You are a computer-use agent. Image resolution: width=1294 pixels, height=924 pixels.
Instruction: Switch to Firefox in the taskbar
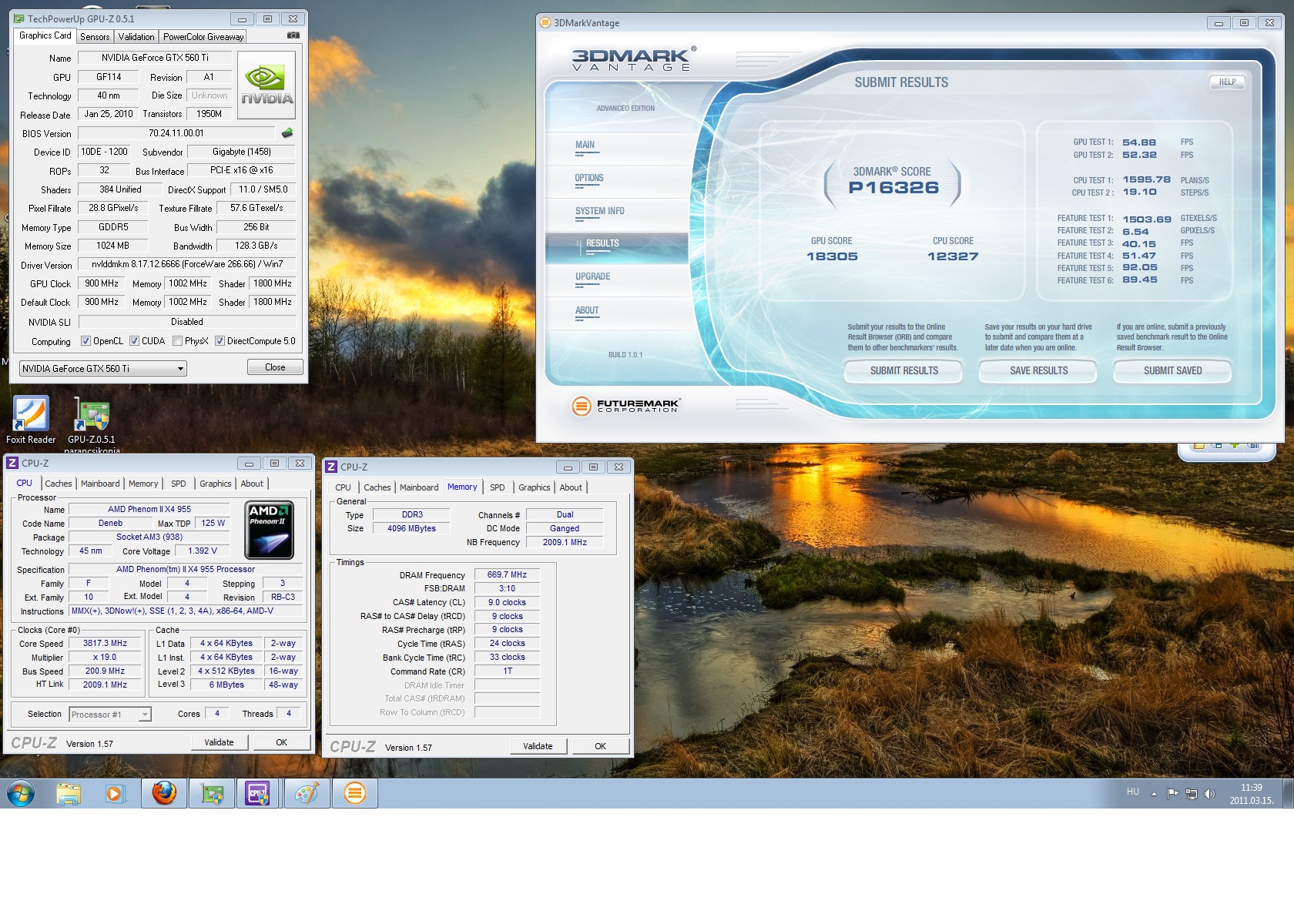164,793
